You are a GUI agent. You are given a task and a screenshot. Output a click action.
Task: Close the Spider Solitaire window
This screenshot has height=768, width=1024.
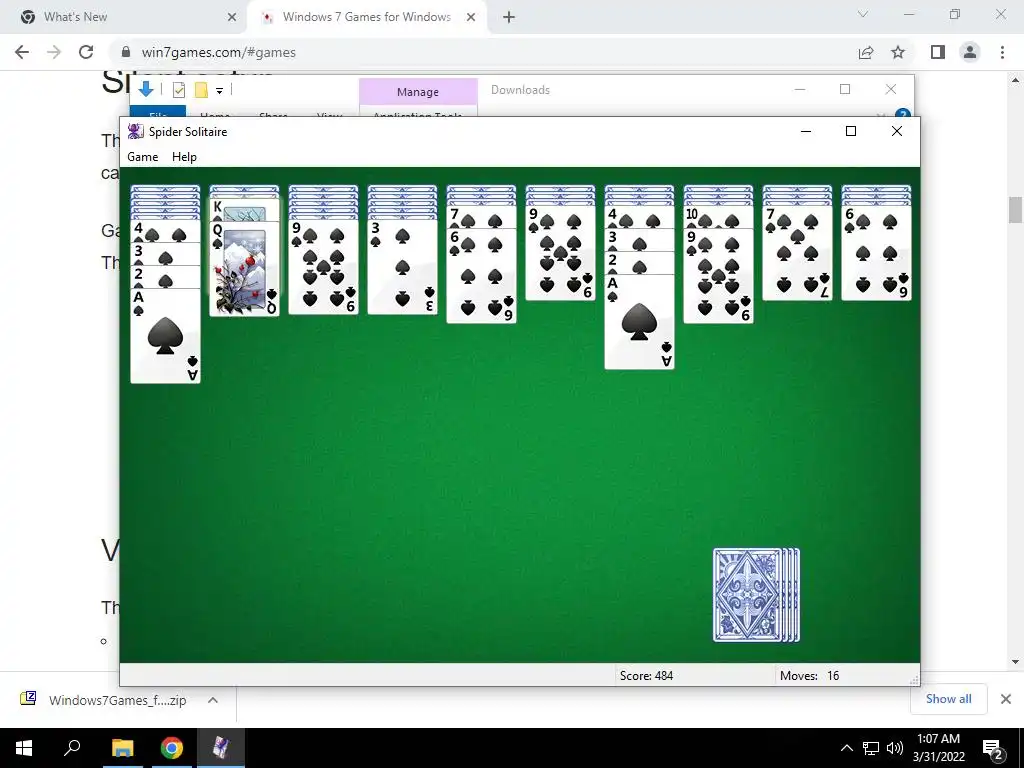pos(897,131)
